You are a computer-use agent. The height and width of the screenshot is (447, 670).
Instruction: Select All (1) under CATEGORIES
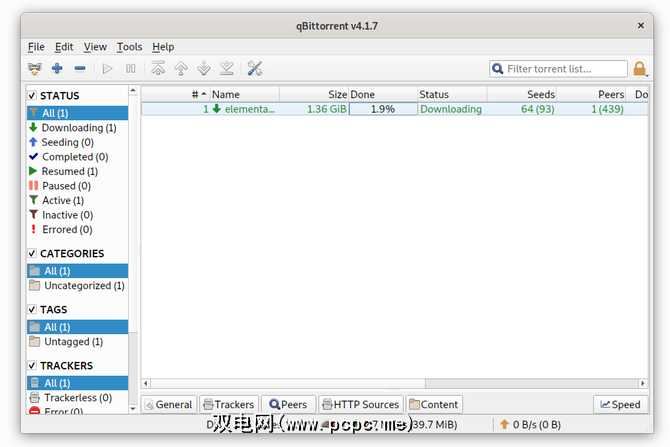click(x=78, y=271)
